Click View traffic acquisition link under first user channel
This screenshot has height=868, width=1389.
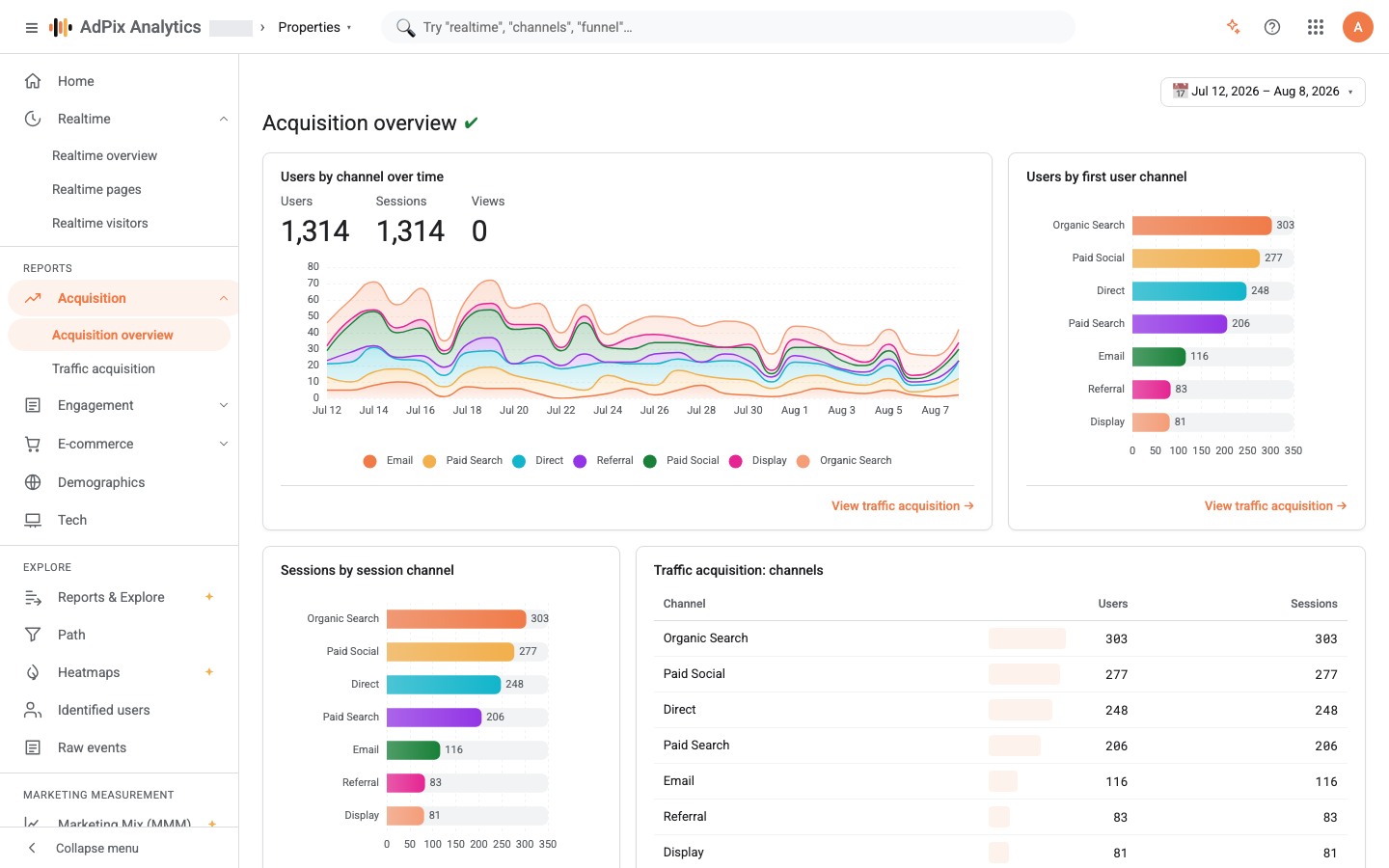tap(1275, 505)
